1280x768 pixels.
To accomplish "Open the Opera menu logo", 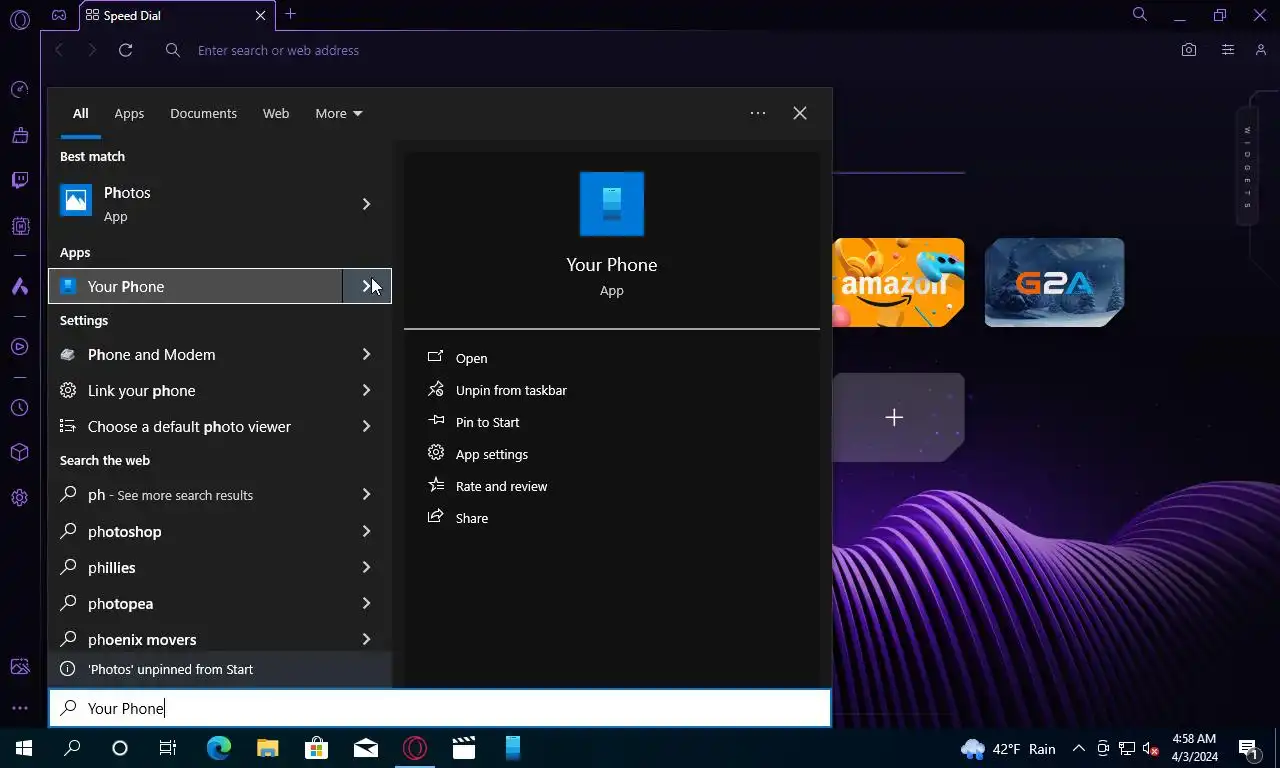I will (19, 18).
